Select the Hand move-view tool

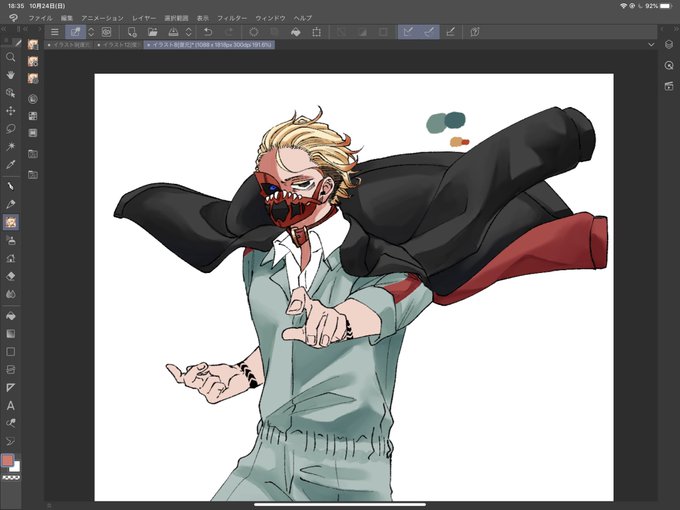pyautogui.click(x=10, y=75)
